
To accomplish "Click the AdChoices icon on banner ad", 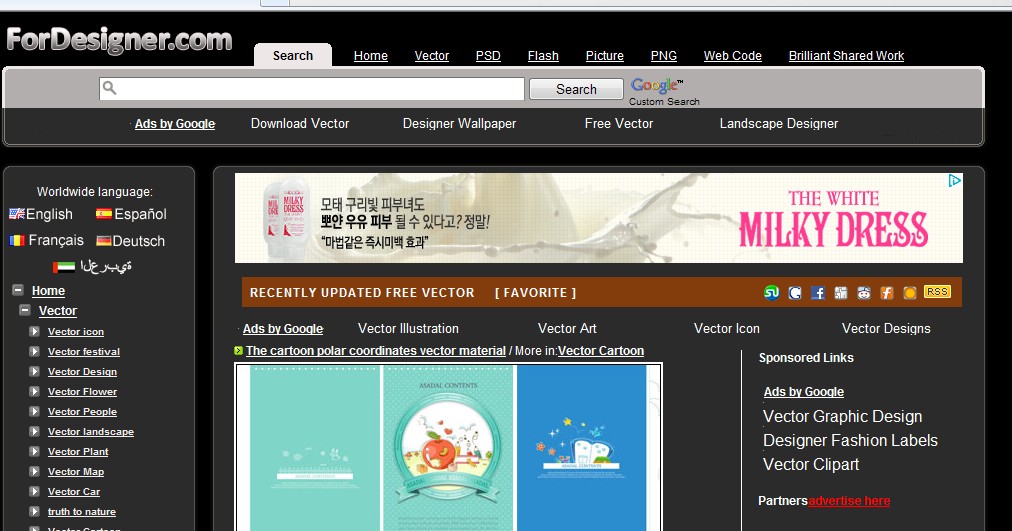I will (955, 181).
